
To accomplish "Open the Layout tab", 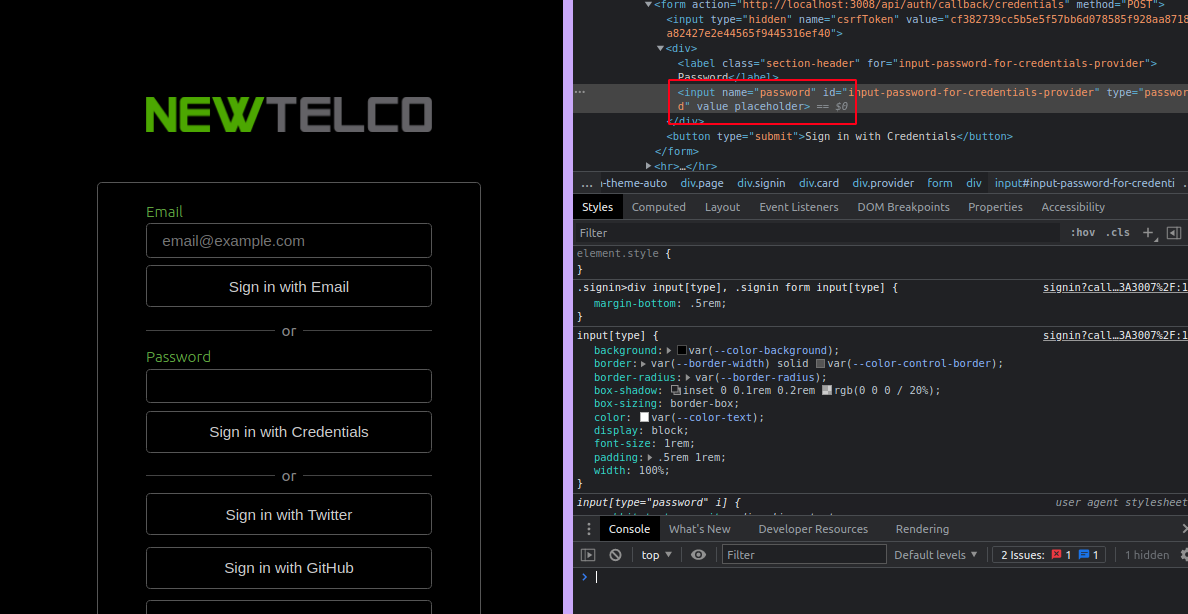I will (722, 207).
